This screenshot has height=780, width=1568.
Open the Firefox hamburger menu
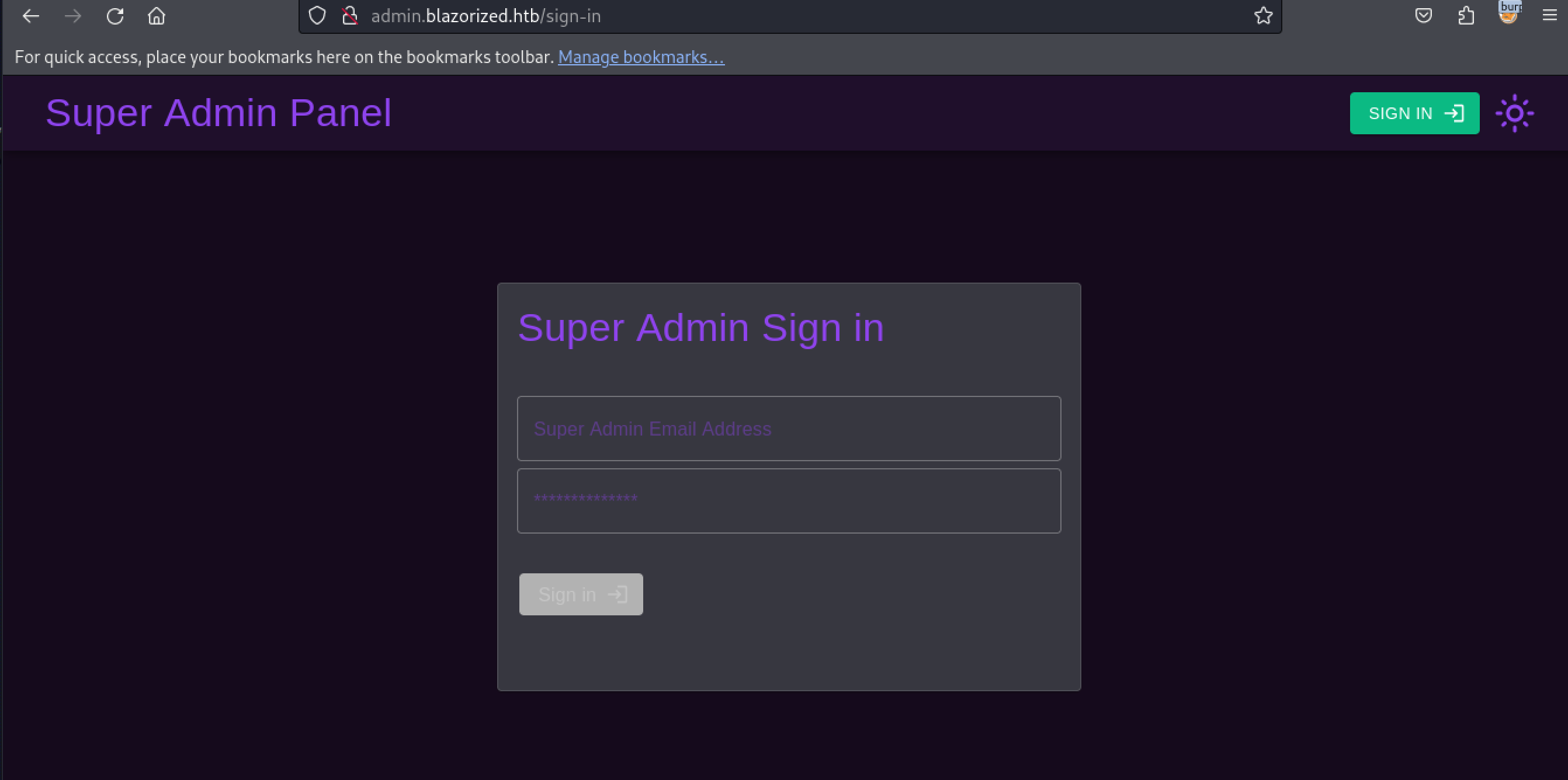coord(1550,16)
